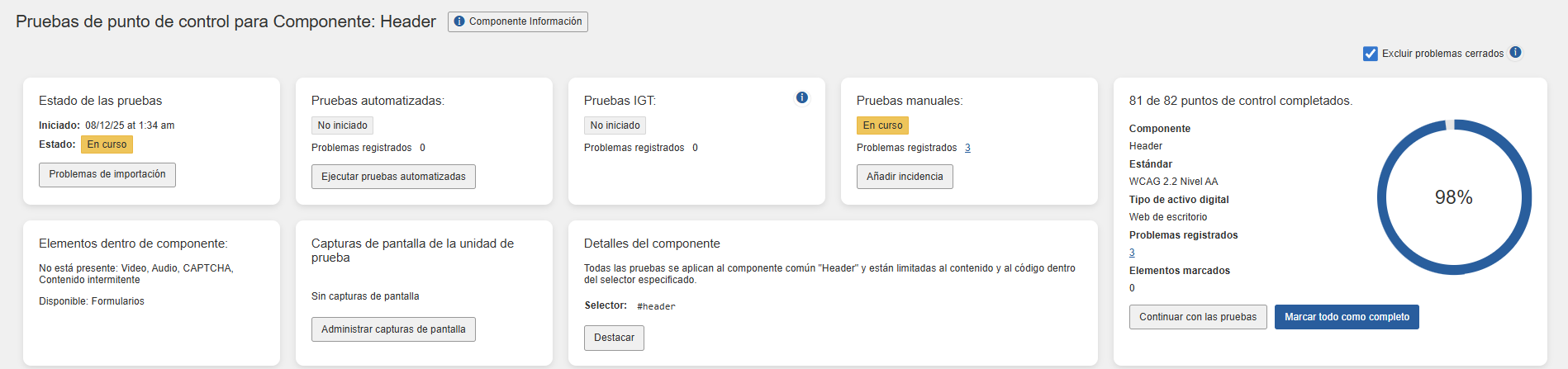This screenshot has width=1568, height=369.
Task: Click the En curso badge next to Estado
Action: click(x=107, y=144)
